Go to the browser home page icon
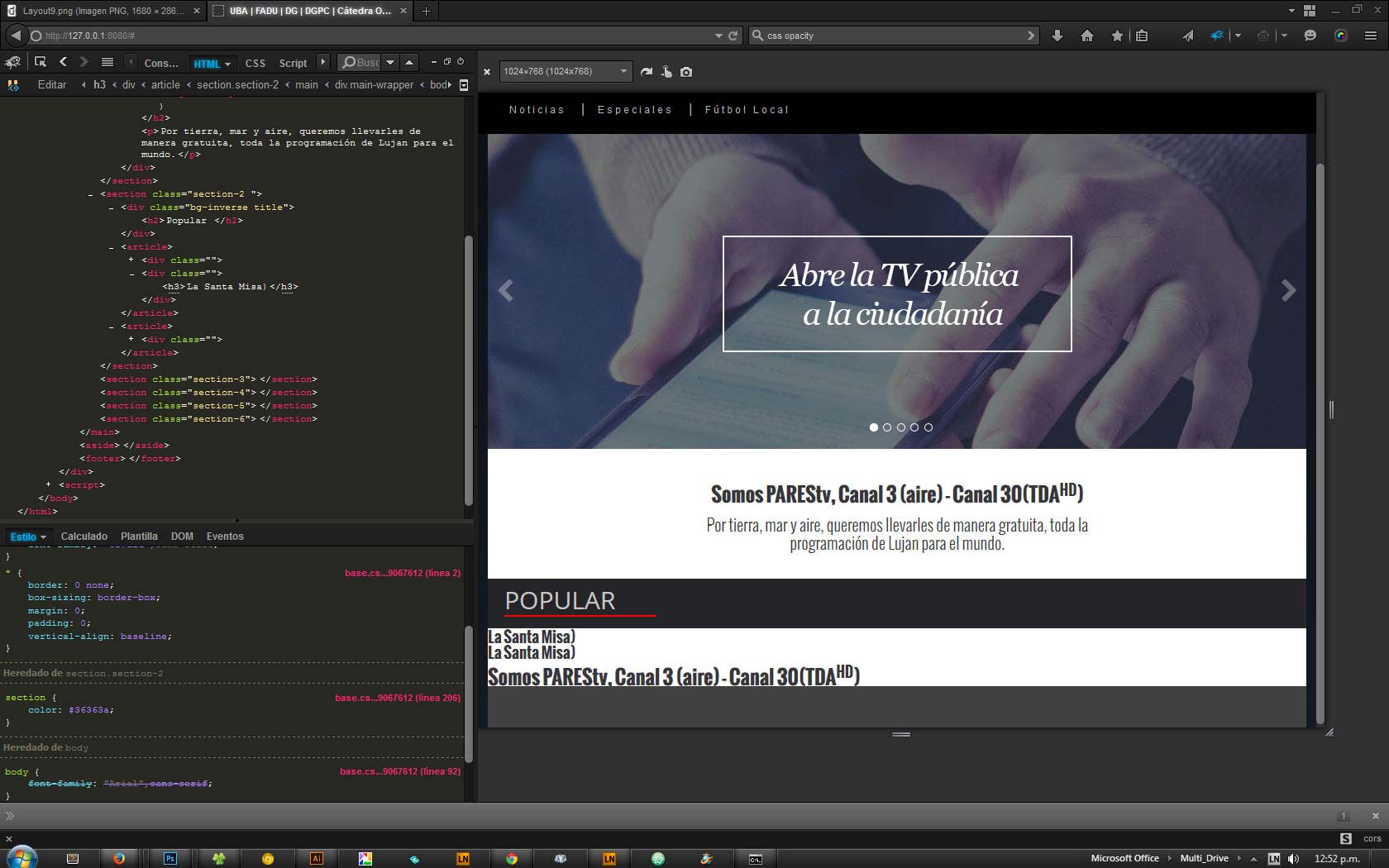Viewport: 1389px width, 868px height. tap(1087, 36)
